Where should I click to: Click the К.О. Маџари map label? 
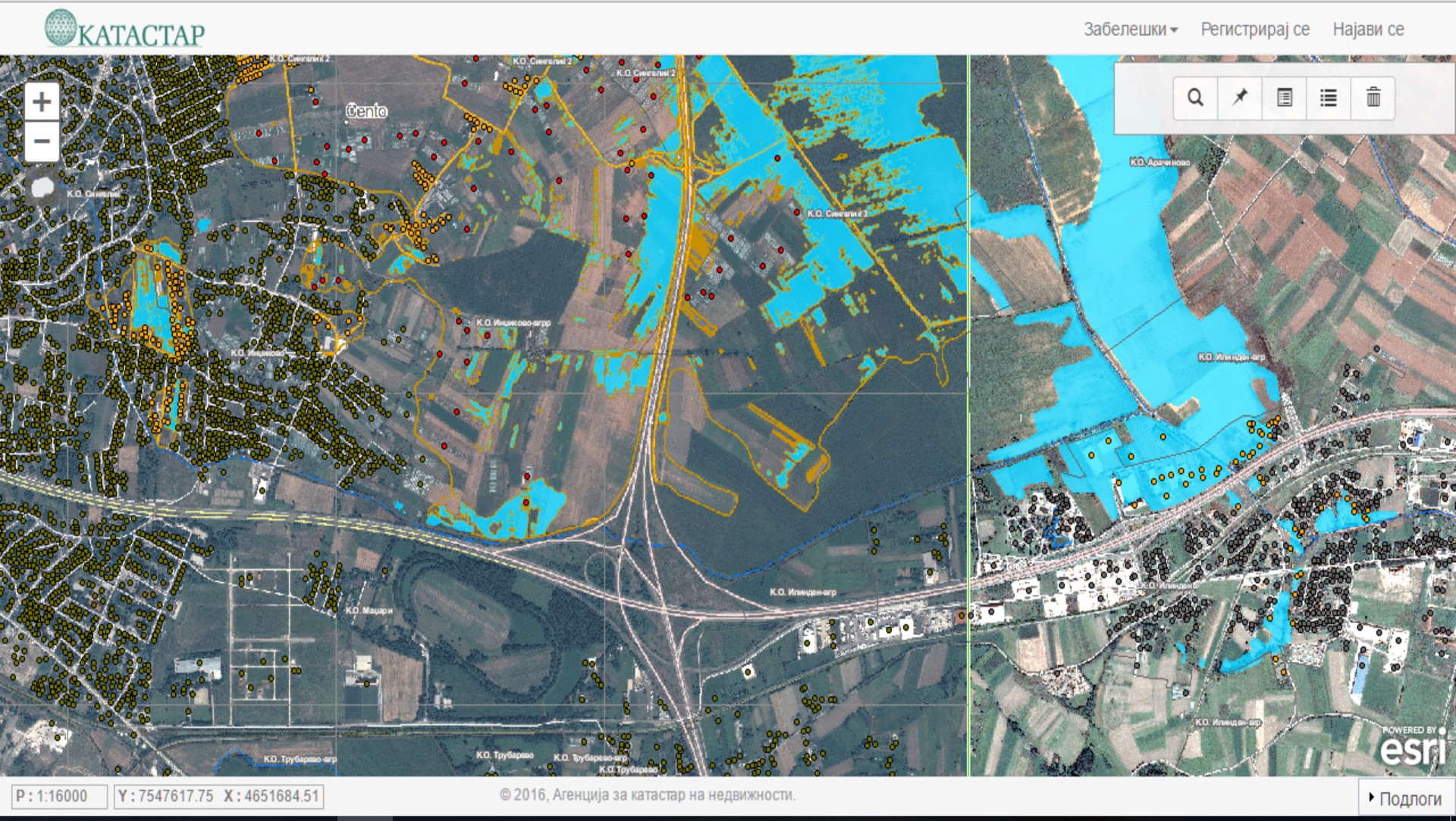[x=369, y=610]
